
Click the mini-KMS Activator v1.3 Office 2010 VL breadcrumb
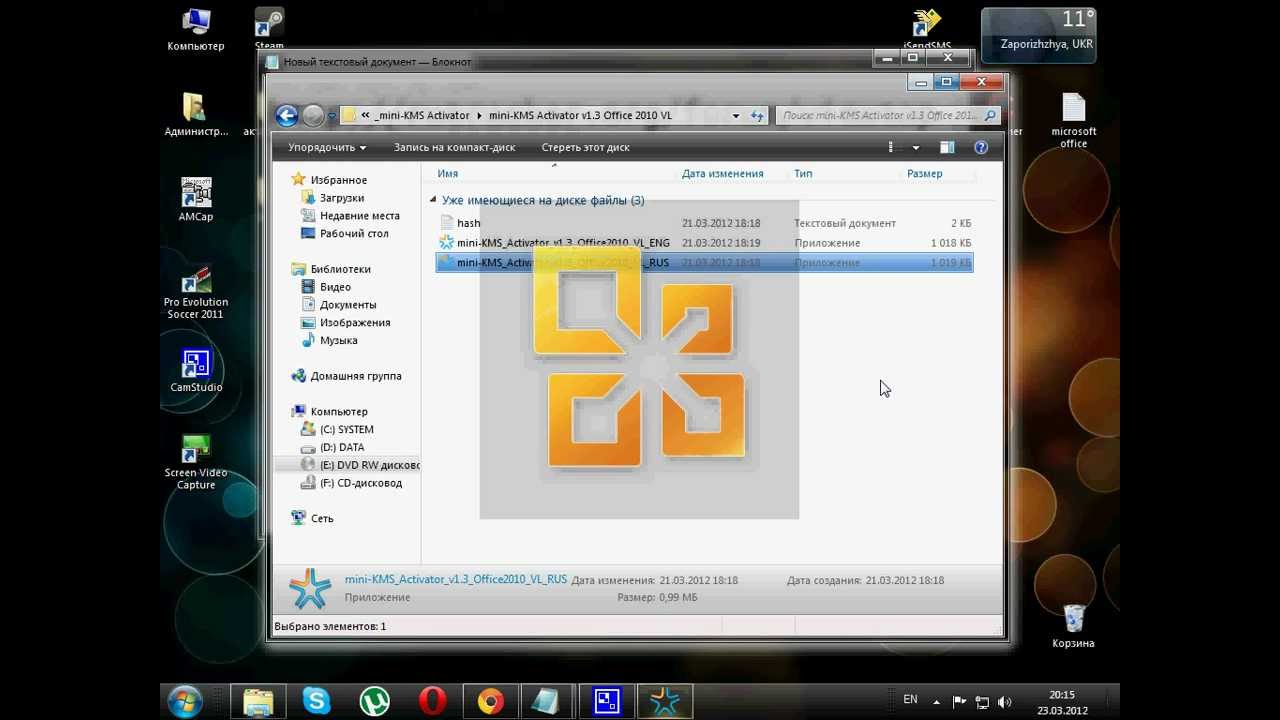point(580,116)
